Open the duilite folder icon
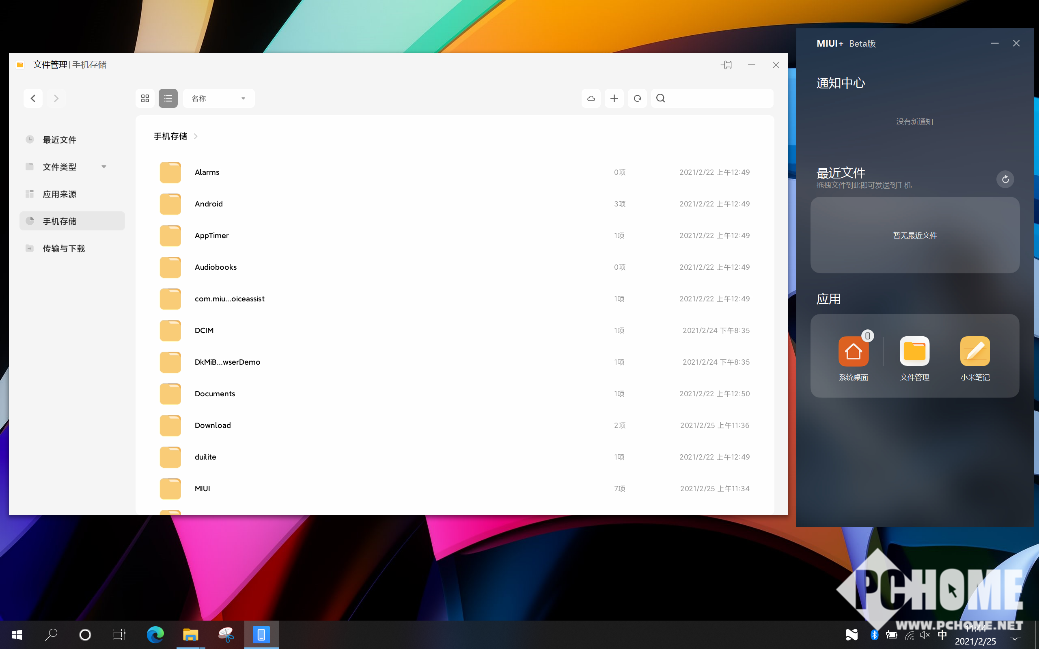This screenshot has height=649, width=1039. 170,457
